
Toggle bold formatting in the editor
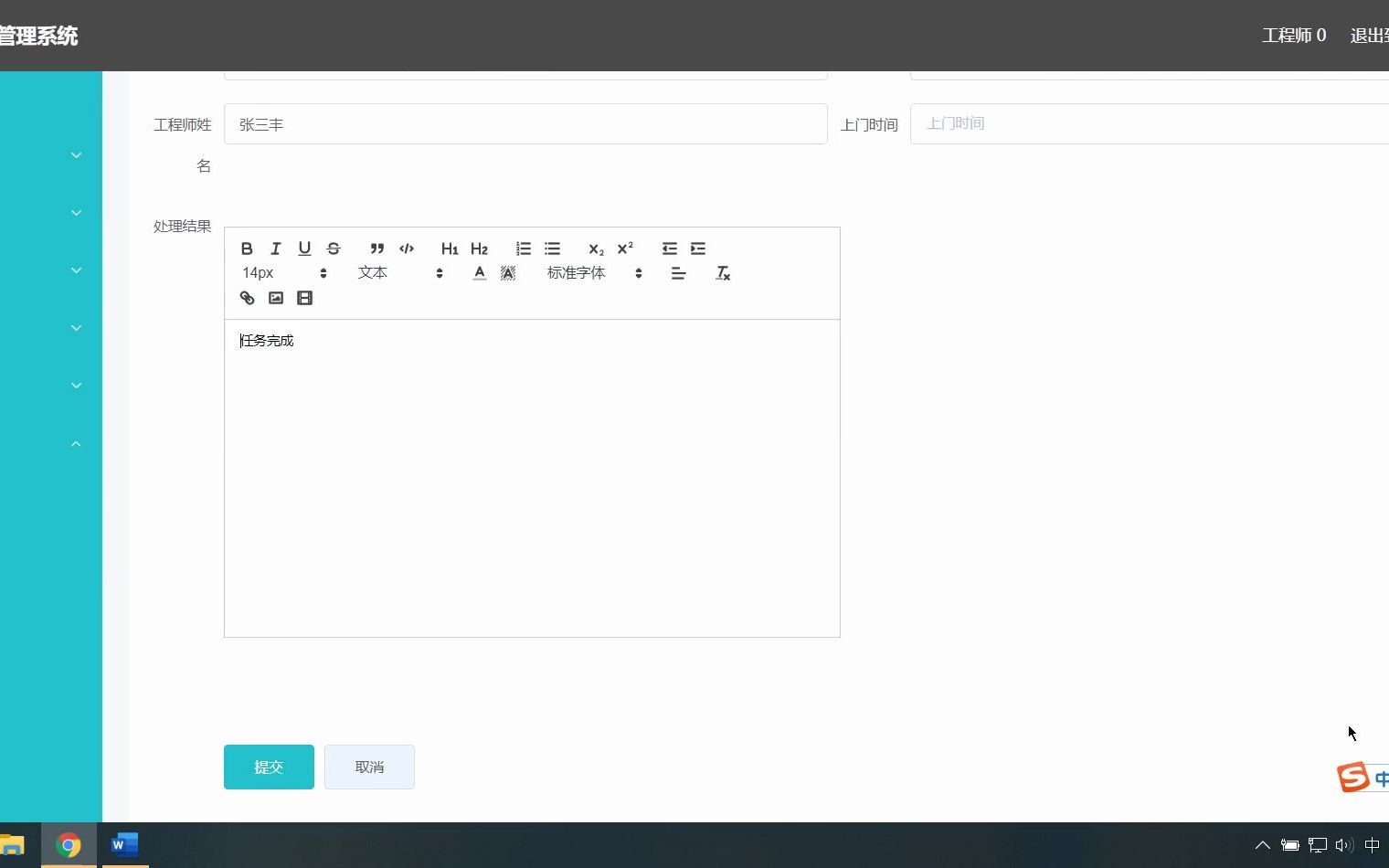[247, 249]
